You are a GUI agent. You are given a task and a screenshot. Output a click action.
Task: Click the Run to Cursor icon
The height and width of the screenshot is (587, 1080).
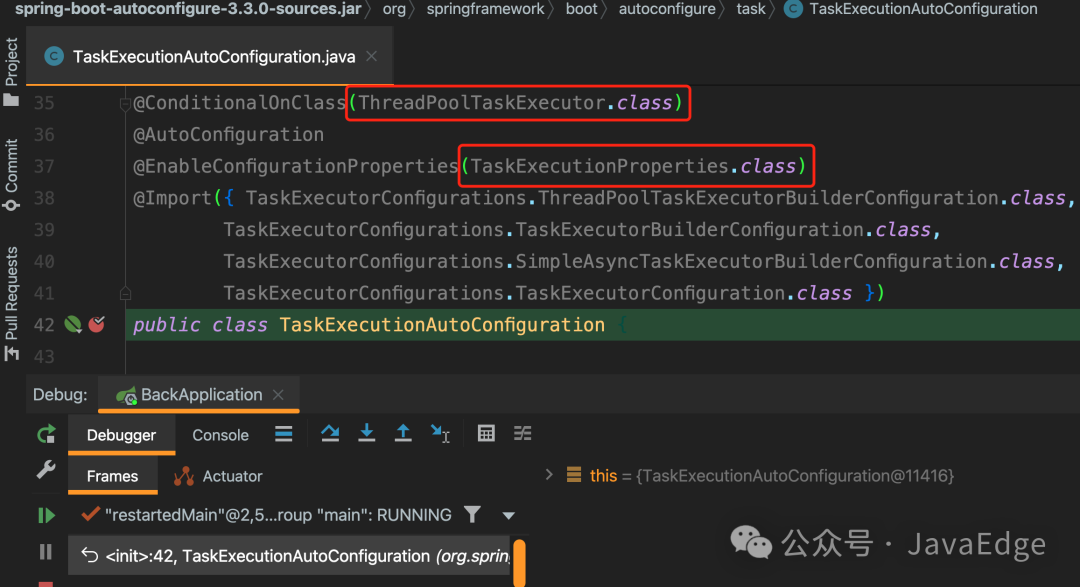440,433
